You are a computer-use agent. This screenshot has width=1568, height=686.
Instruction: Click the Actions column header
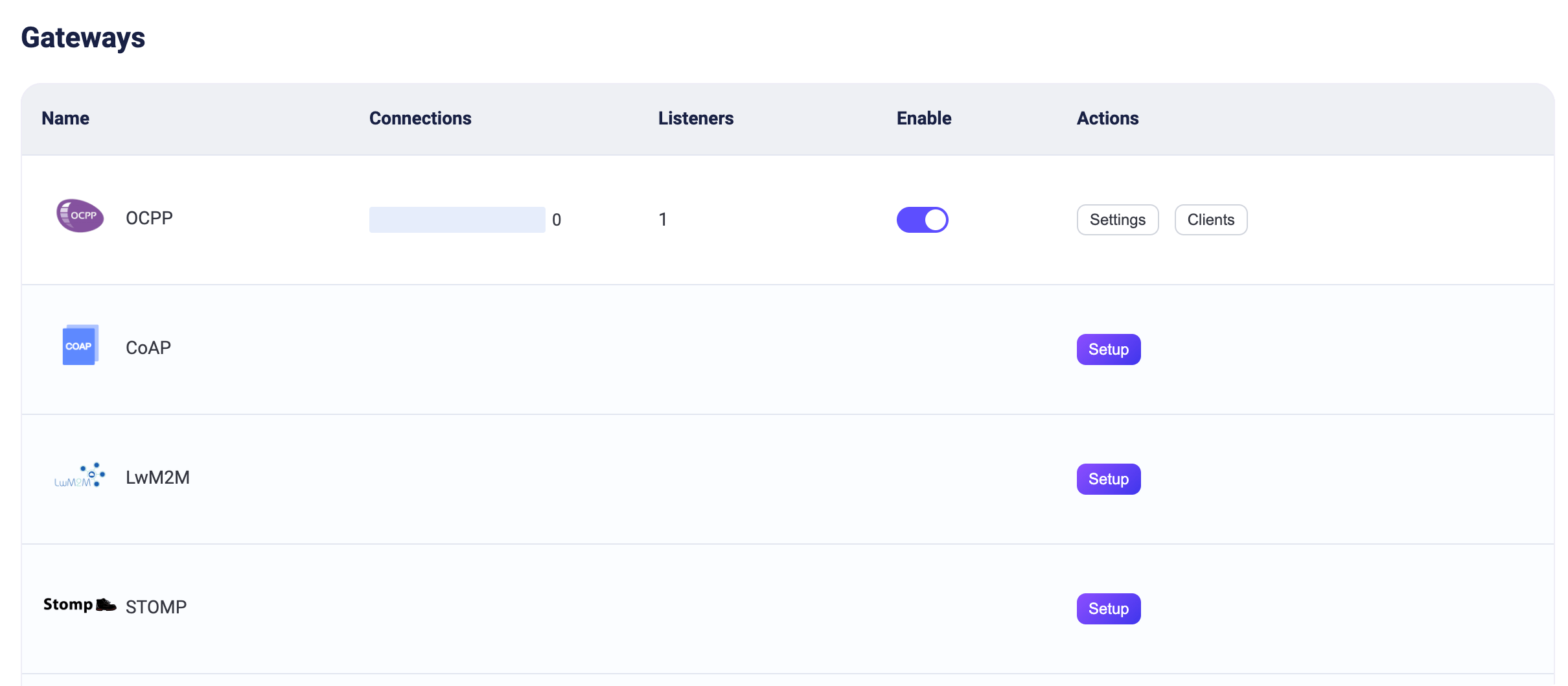coord(1107,119)
